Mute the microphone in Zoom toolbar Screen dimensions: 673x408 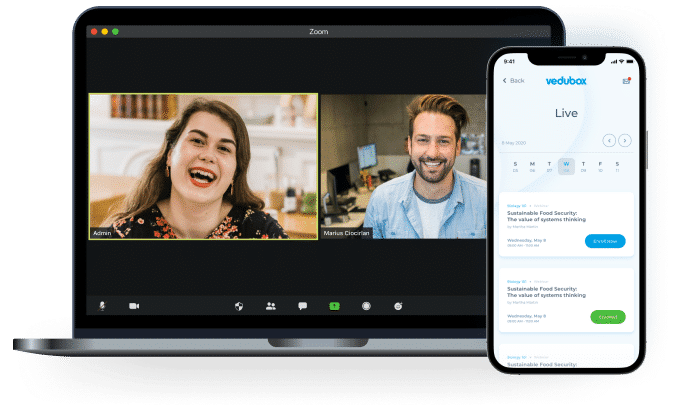[x=102, y=306]
